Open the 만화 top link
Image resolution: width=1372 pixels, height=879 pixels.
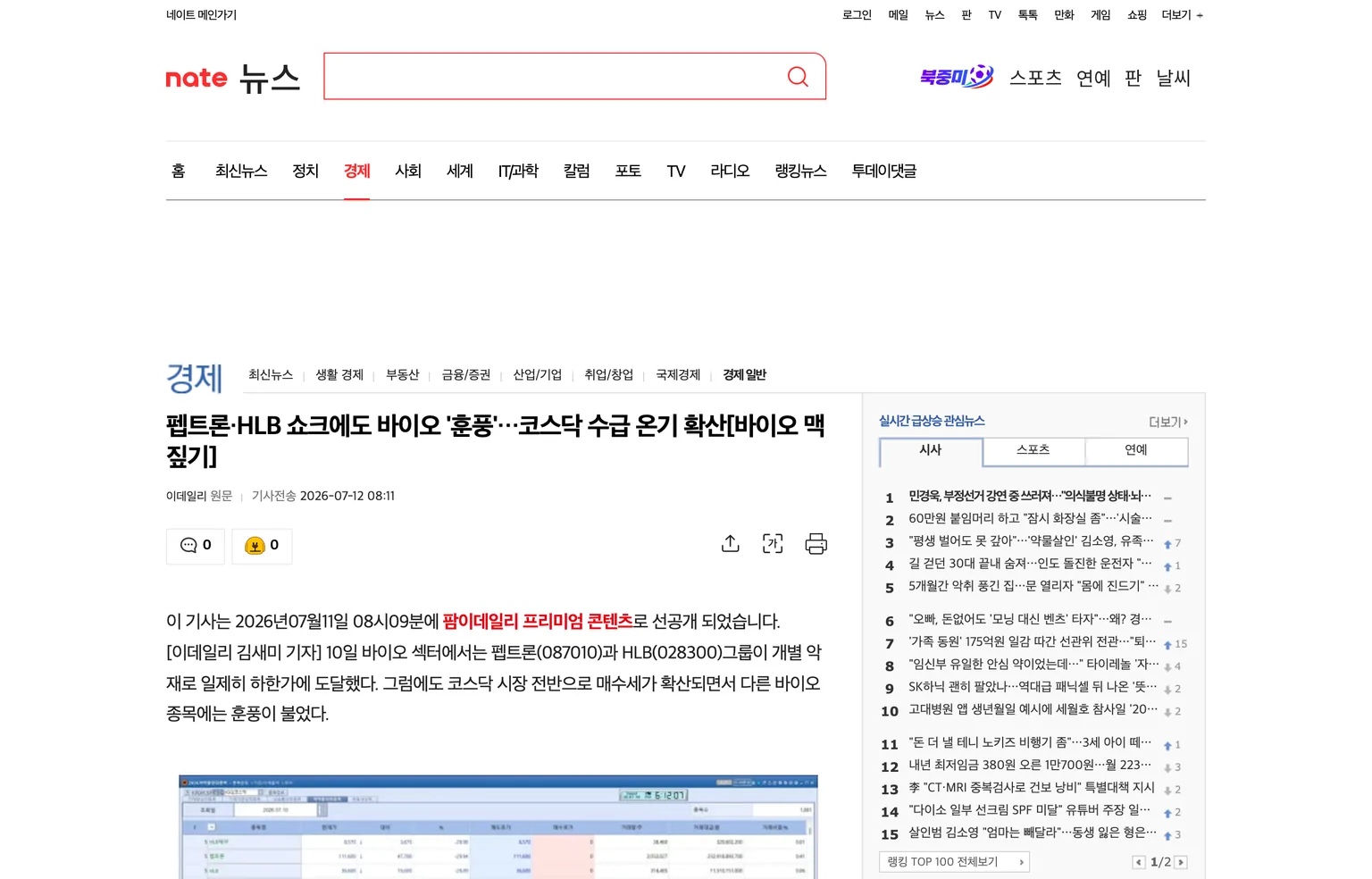point(1064,15)
